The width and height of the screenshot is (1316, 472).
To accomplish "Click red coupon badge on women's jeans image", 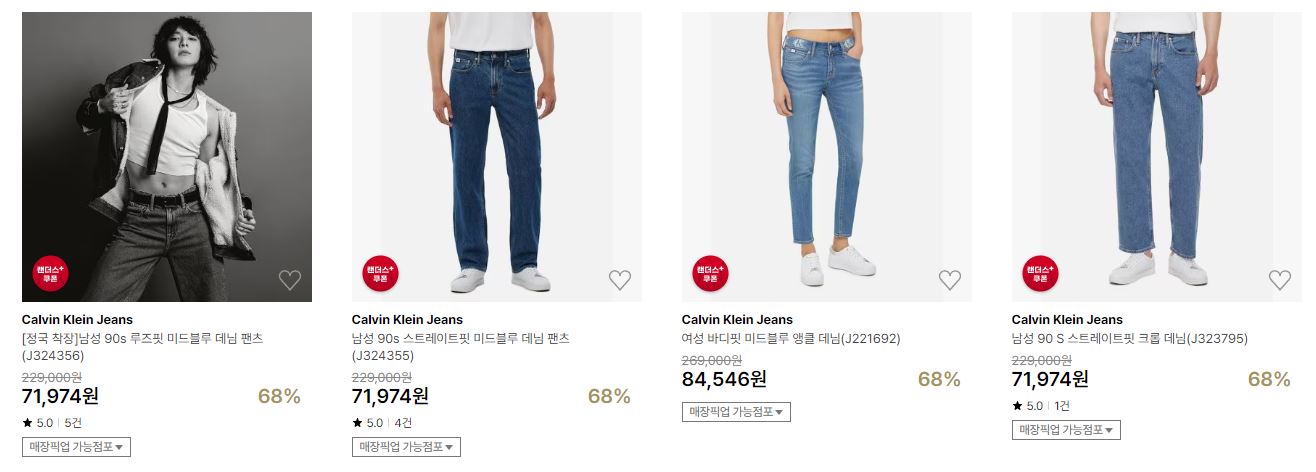I will (x=710, y=274).
